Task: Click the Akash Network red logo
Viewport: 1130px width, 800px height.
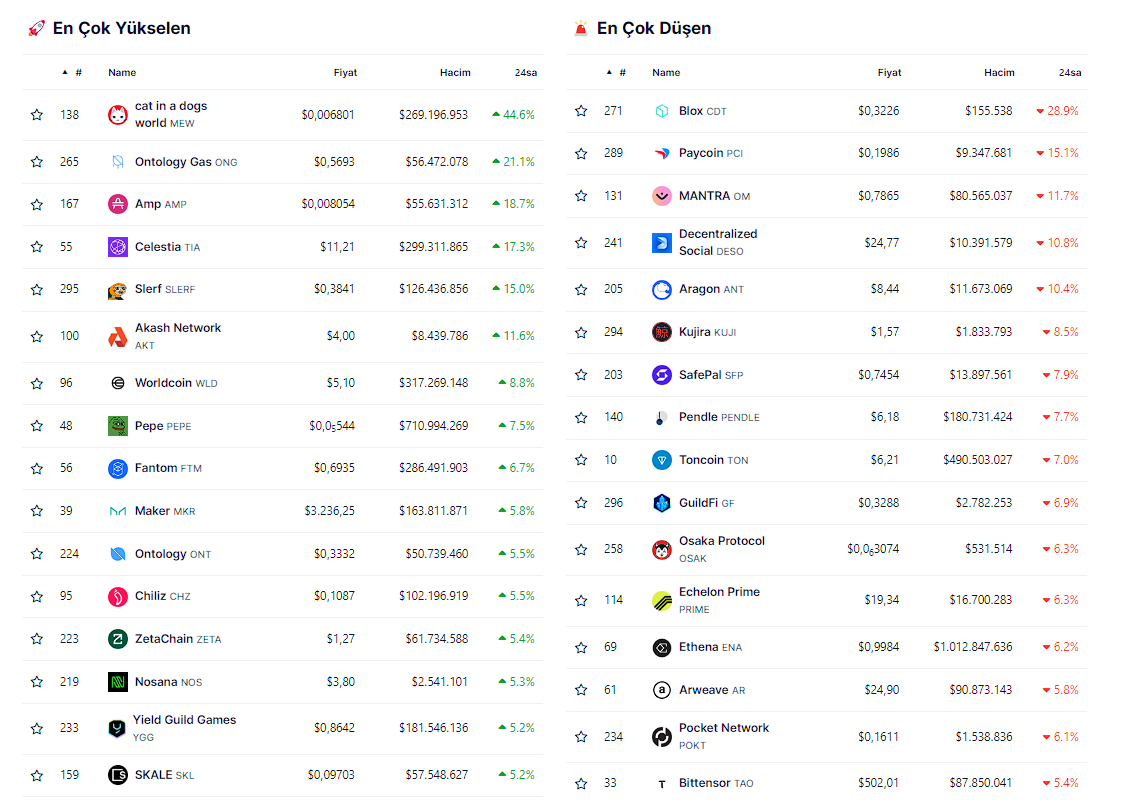Action: tap(118, 337)
